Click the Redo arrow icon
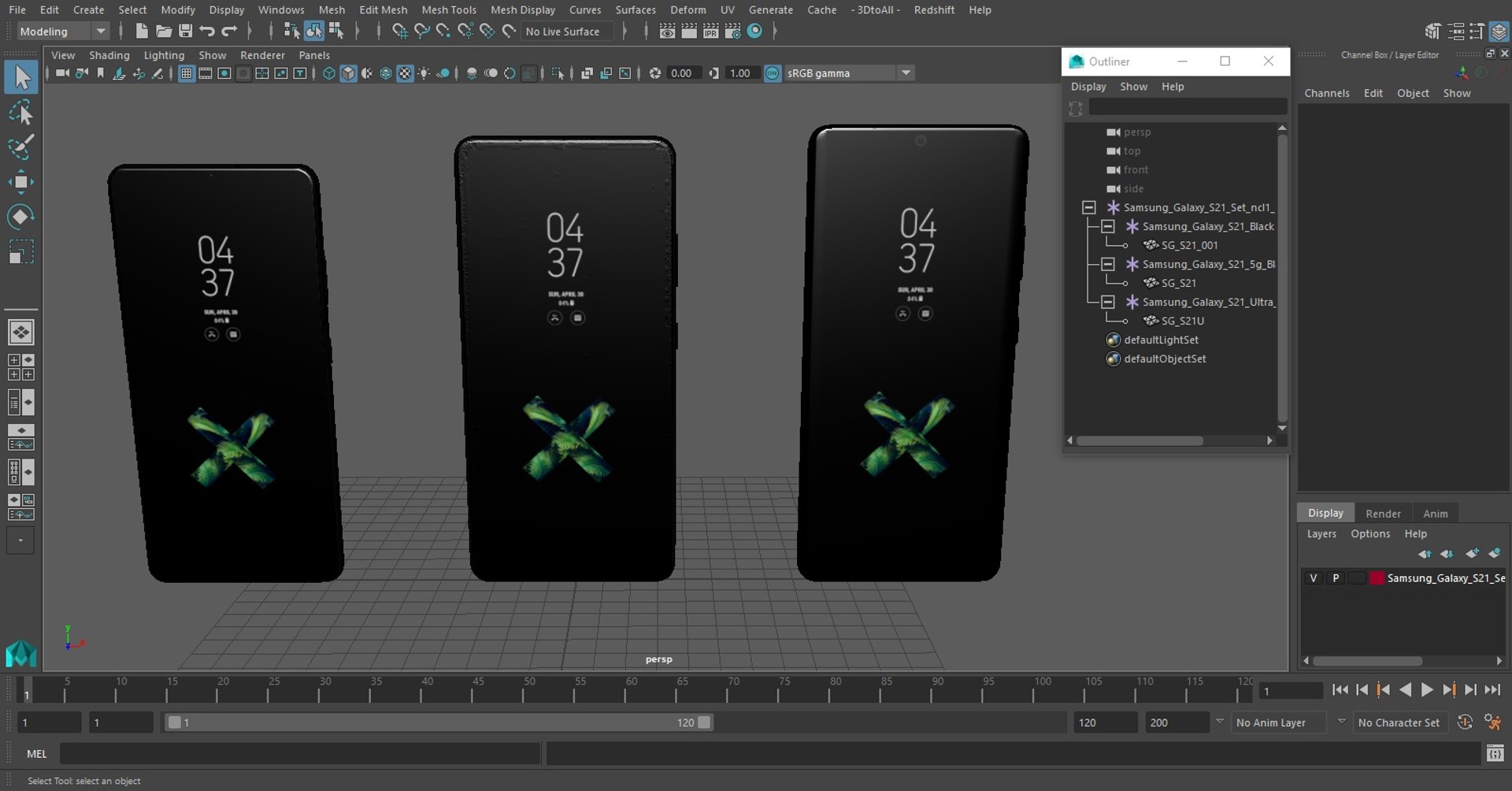 (229, 31)
